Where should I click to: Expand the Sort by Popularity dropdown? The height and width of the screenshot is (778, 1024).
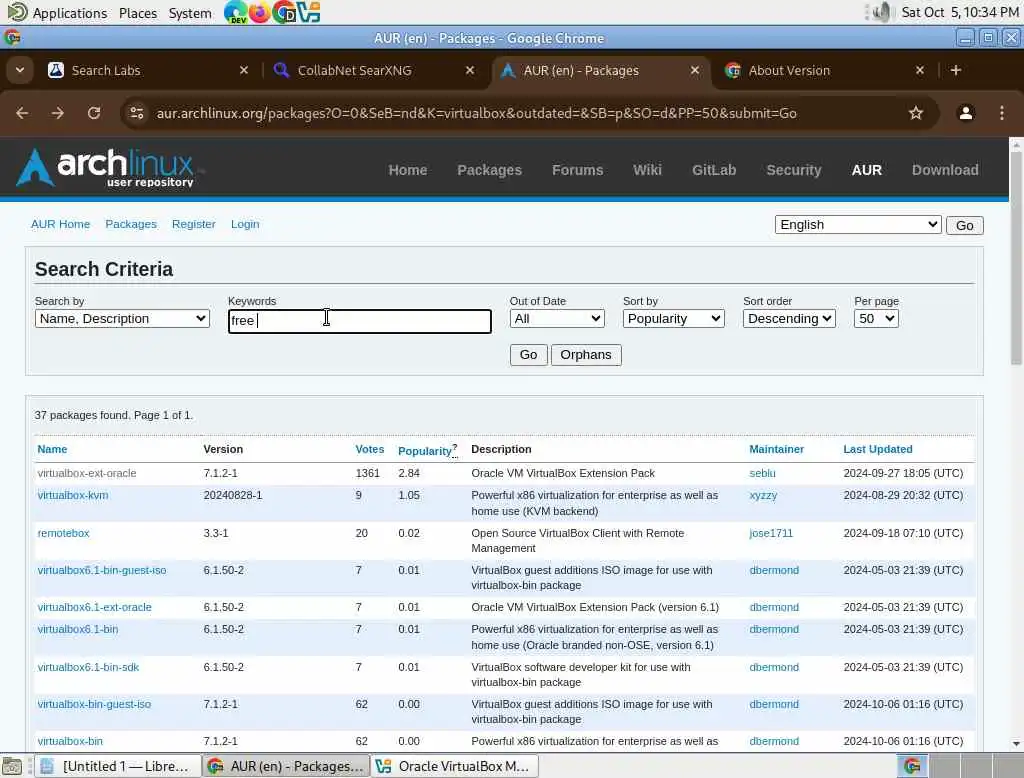pos(673,318)
